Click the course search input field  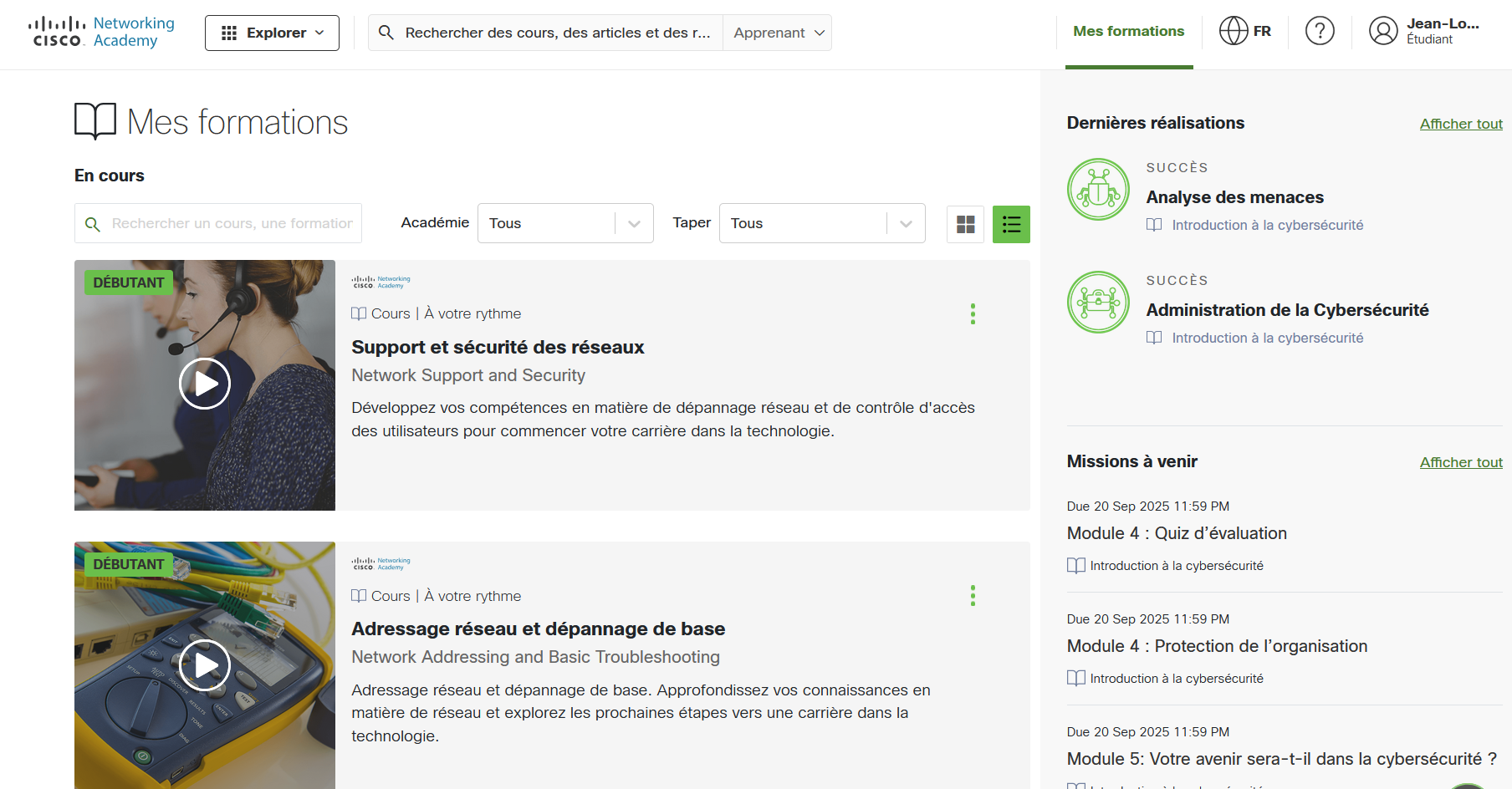(231, 223)
